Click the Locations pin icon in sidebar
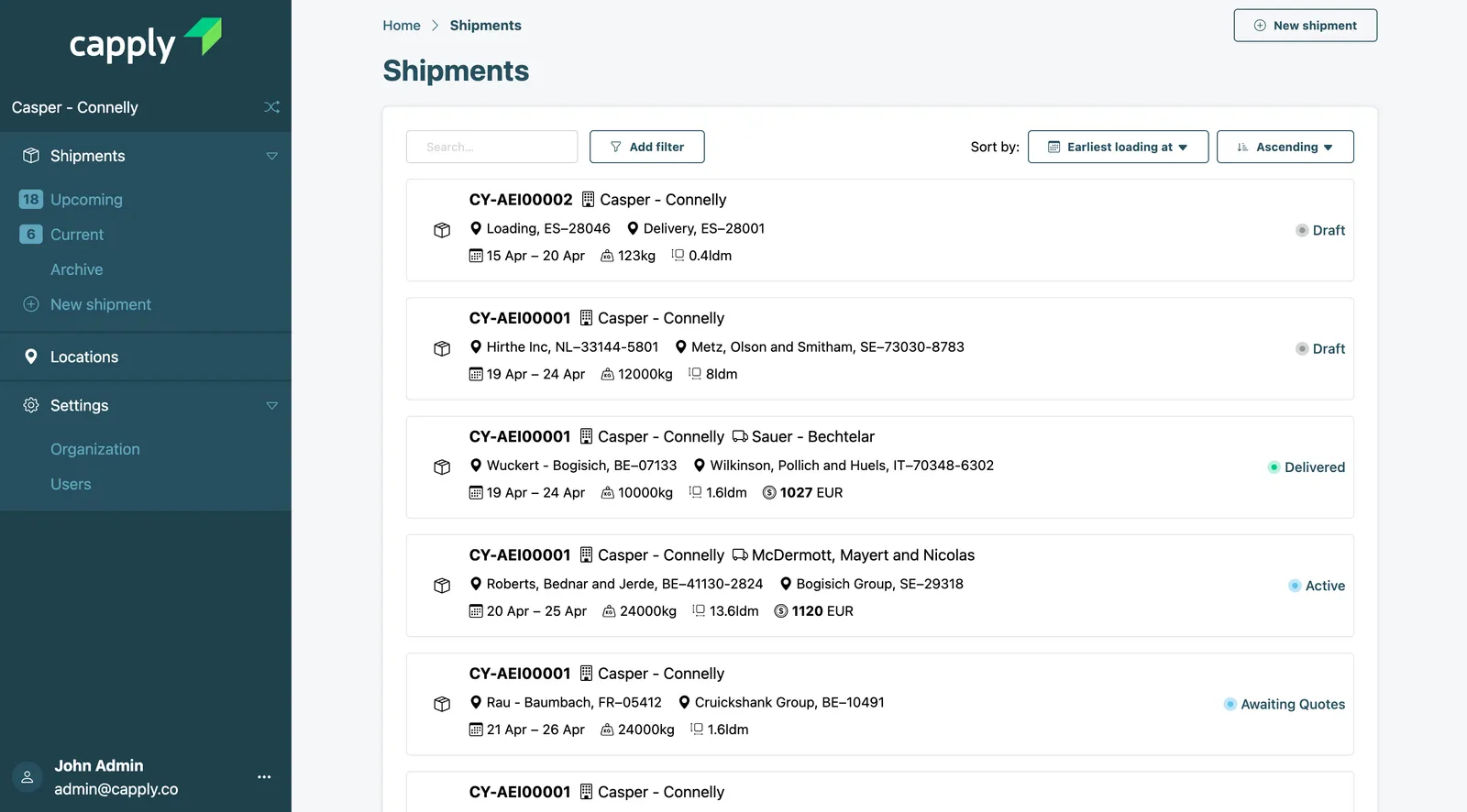 coord(31,357)
